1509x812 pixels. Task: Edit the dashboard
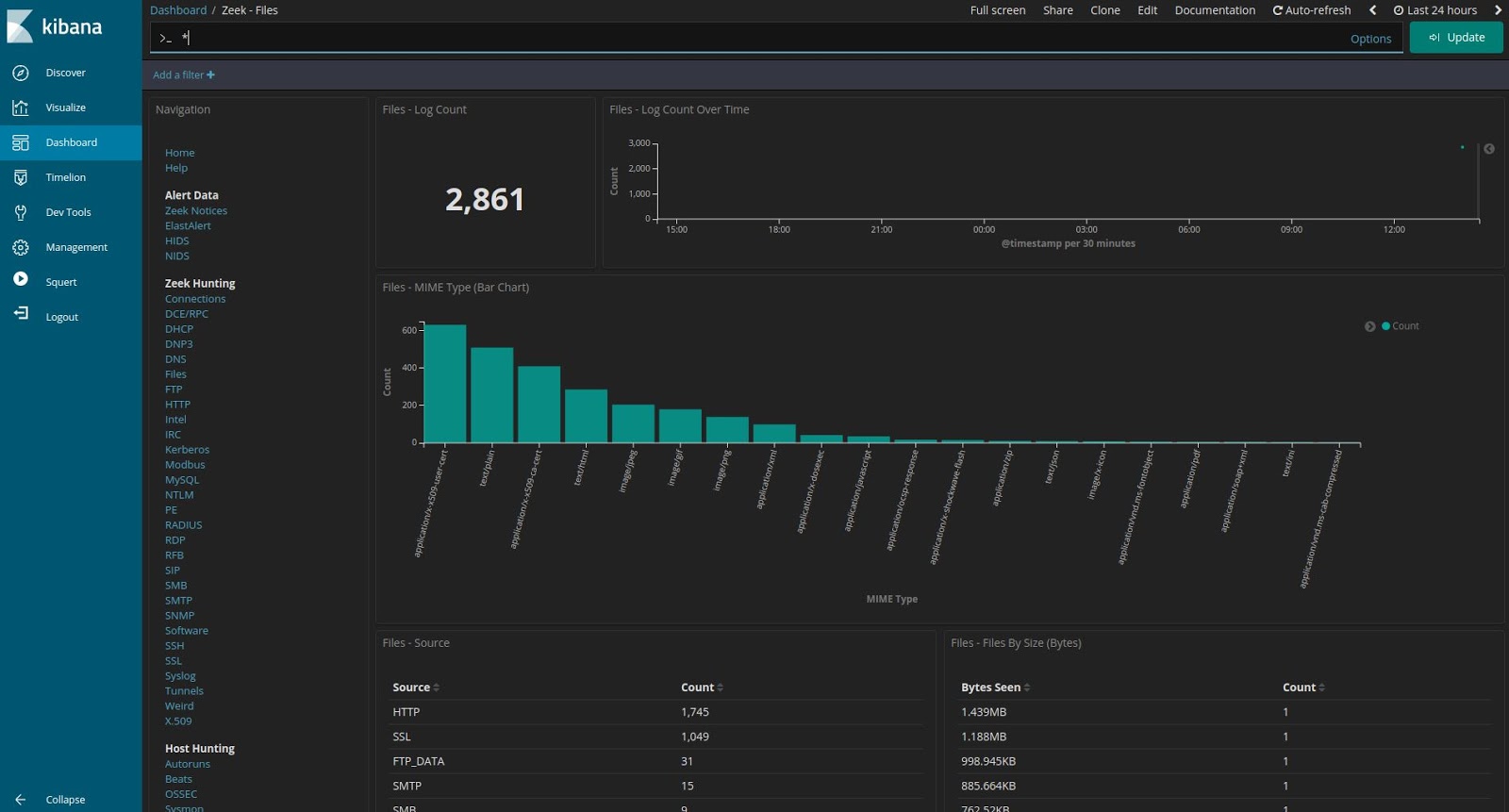tap(1148, 10)
